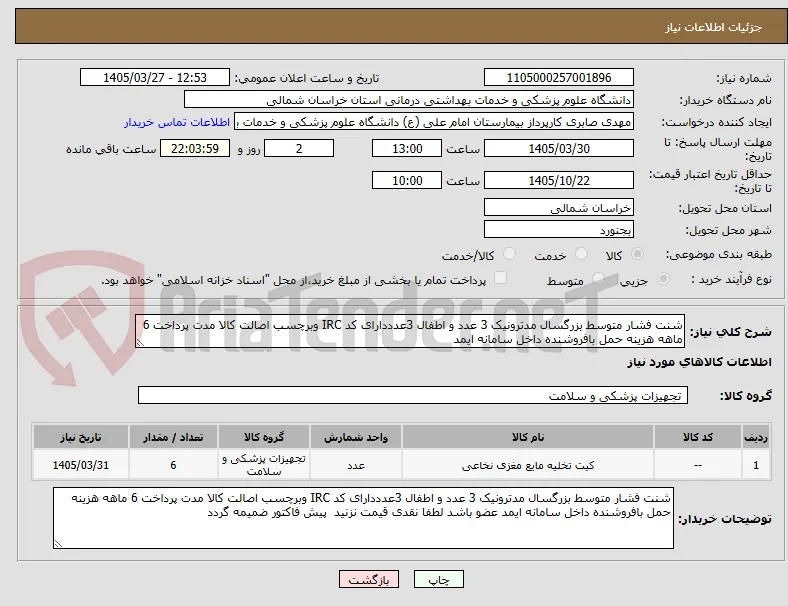Open اطلاعات تماس خریدار link
788x606 pixels.
coord(177,122)
